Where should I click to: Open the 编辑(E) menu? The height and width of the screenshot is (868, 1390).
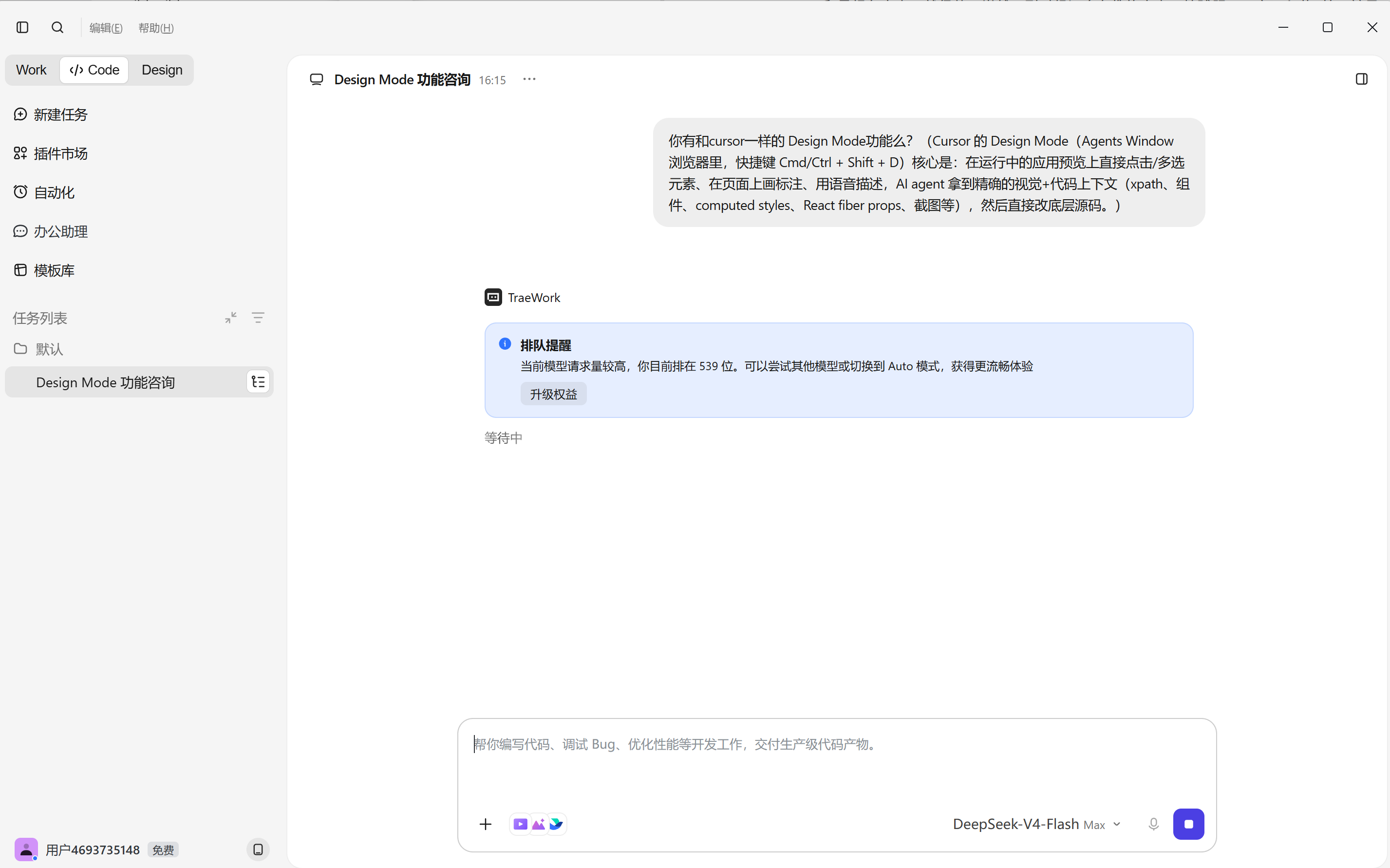point(106,28)
